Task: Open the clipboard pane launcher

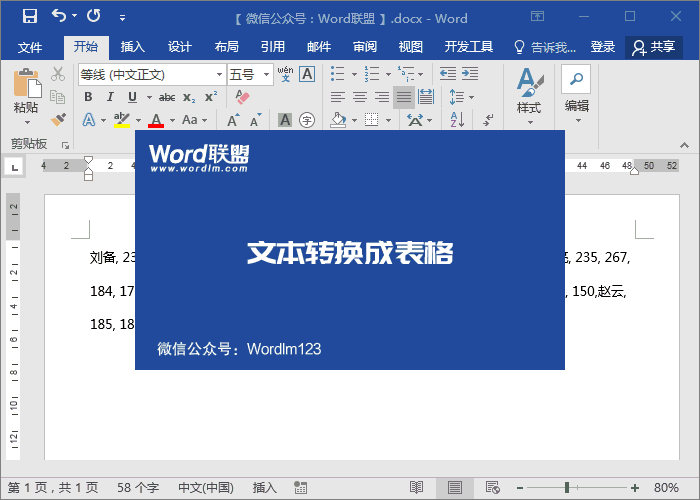Action: click(x=66, y=145)
